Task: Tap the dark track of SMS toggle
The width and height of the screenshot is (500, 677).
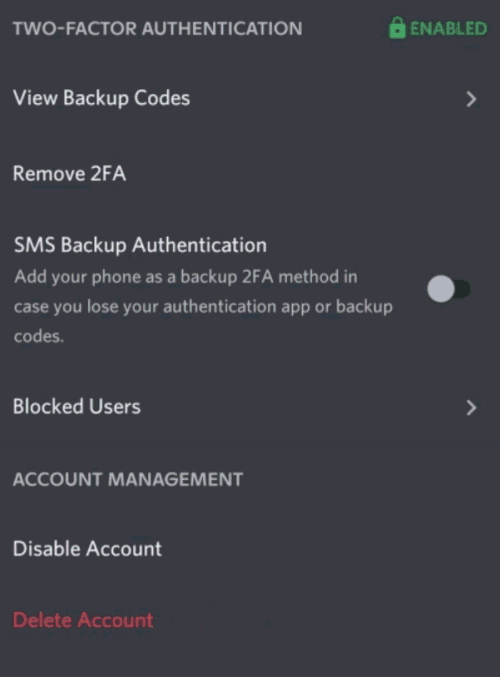Action: (463, 289)
